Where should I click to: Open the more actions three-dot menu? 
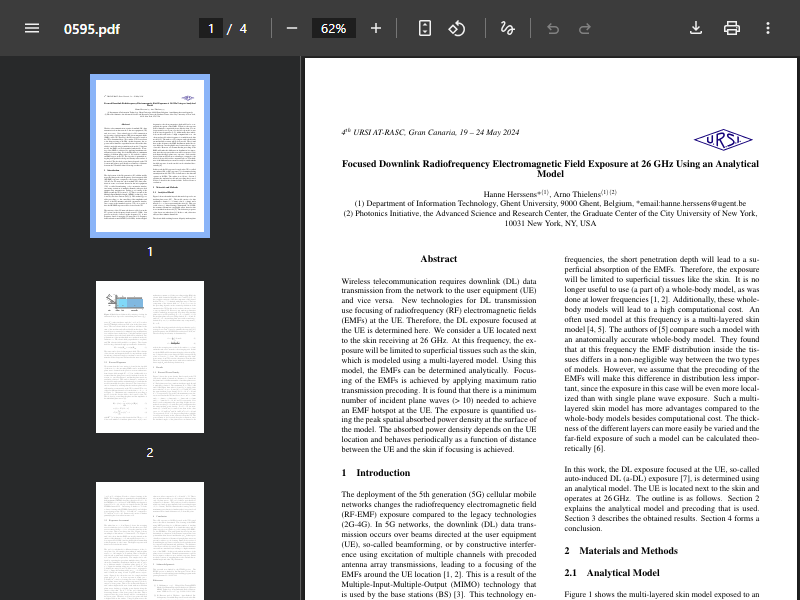pos(768,28)
